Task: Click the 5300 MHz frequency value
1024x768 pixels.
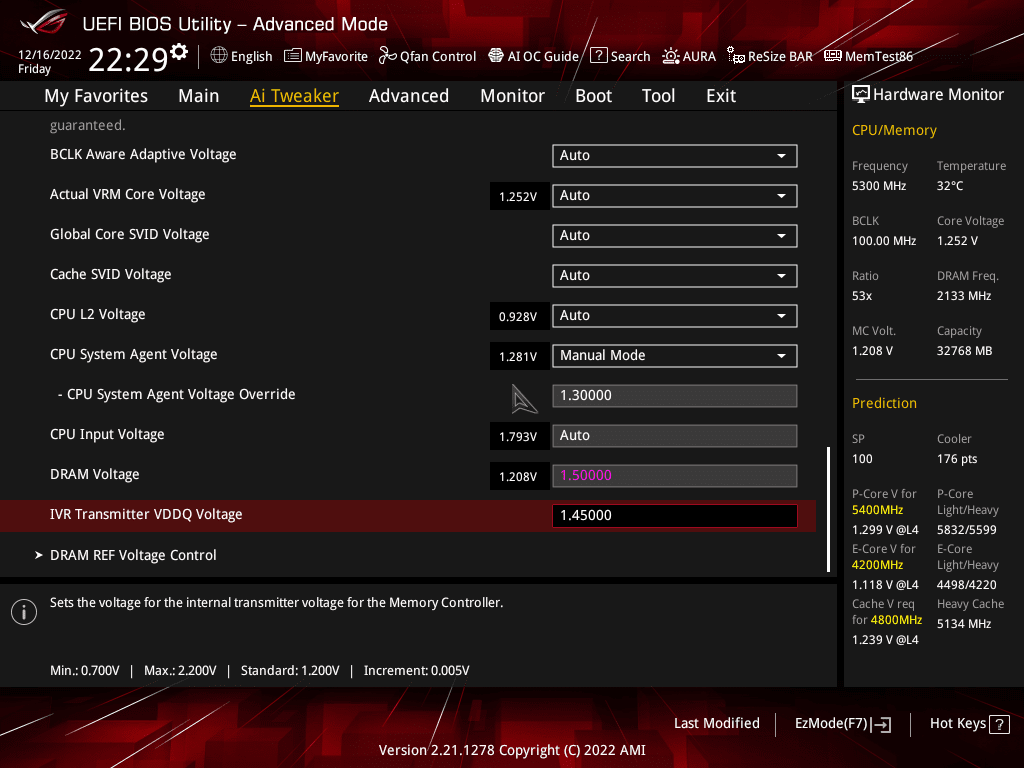Action: 878,186
